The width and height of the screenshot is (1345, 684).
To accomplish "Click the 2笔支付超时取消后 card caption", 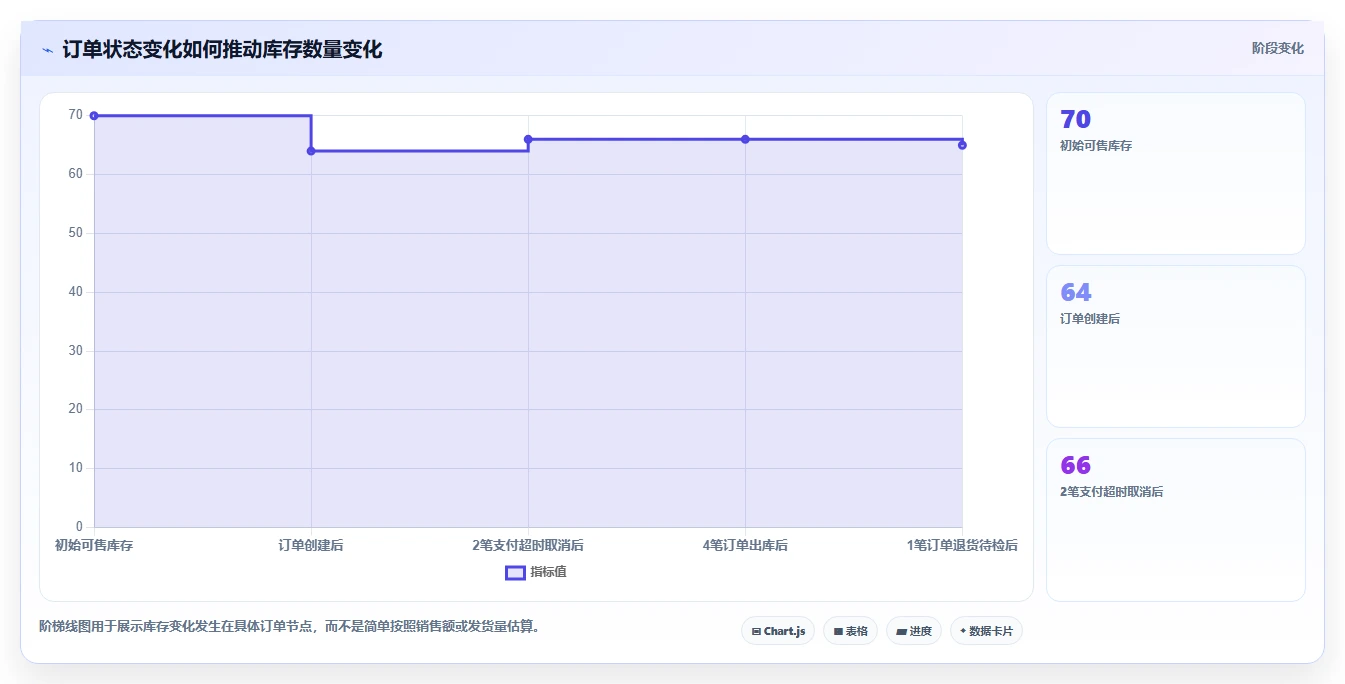I will tap(1111, 492).
